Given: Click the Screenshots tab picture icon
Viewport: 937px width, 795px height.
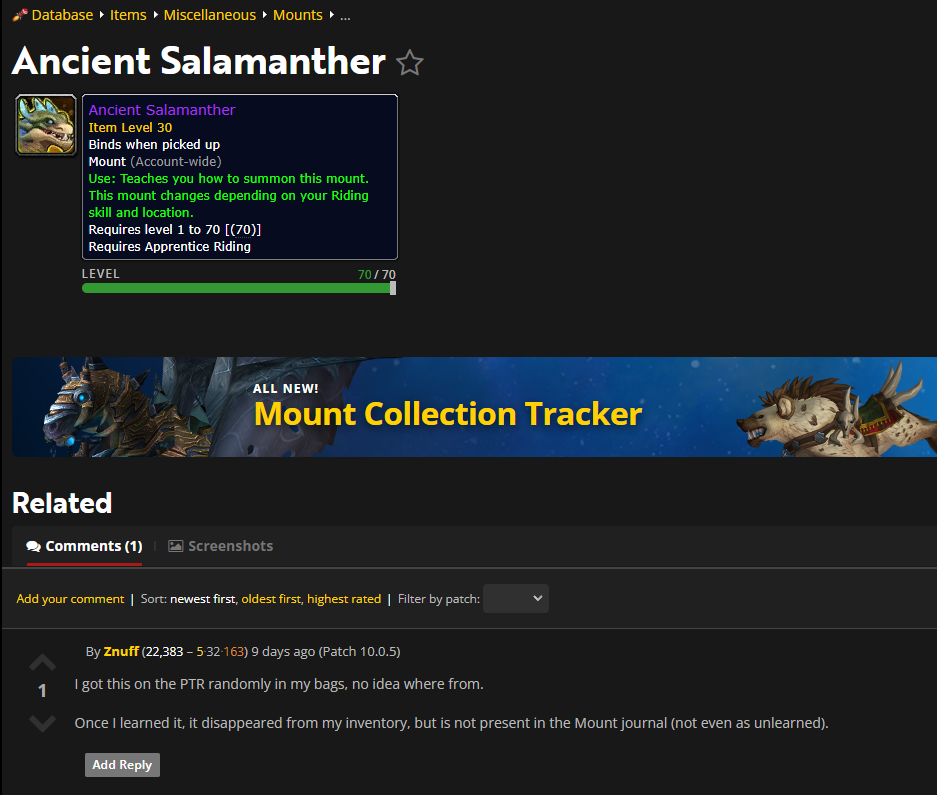Looking at the screenshot, I should pos(176,546).
